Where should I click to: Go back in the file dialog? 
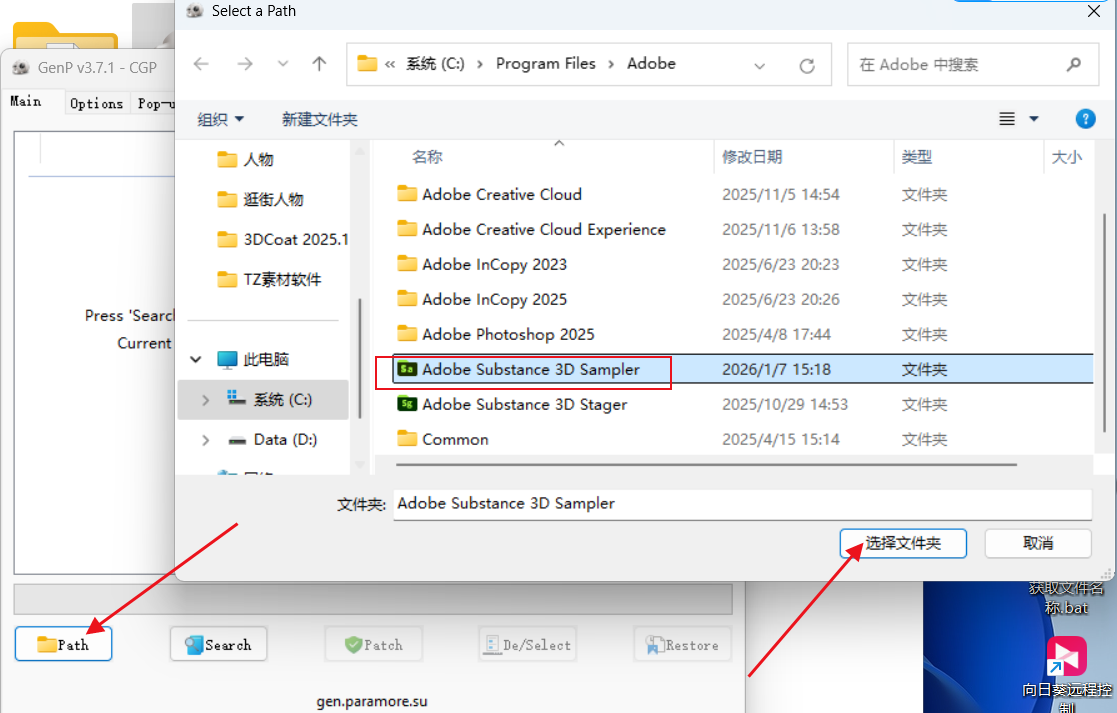[x=202, y=64]
